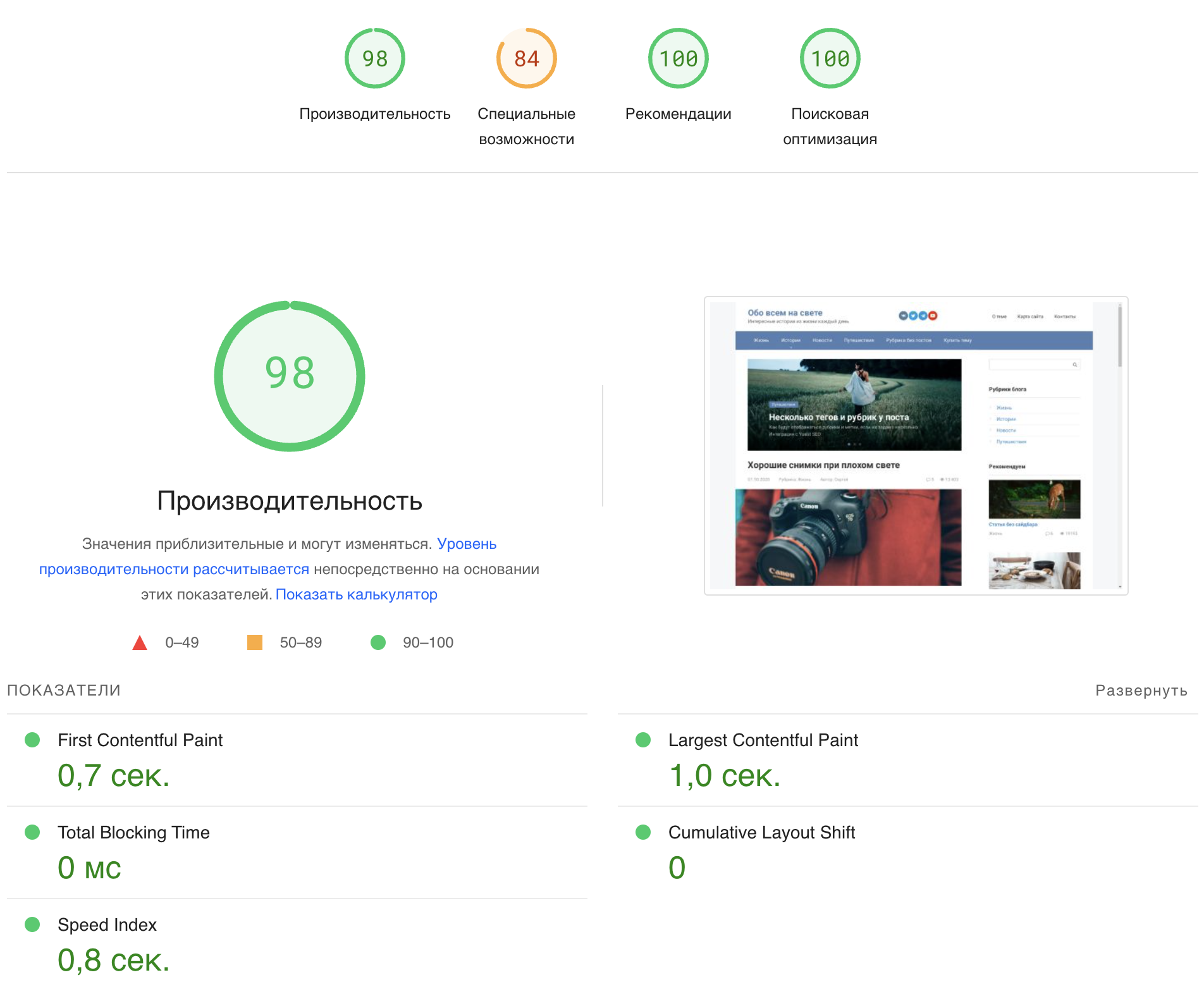Open the Поисковая оптимизация category label

tap(830, 126)
